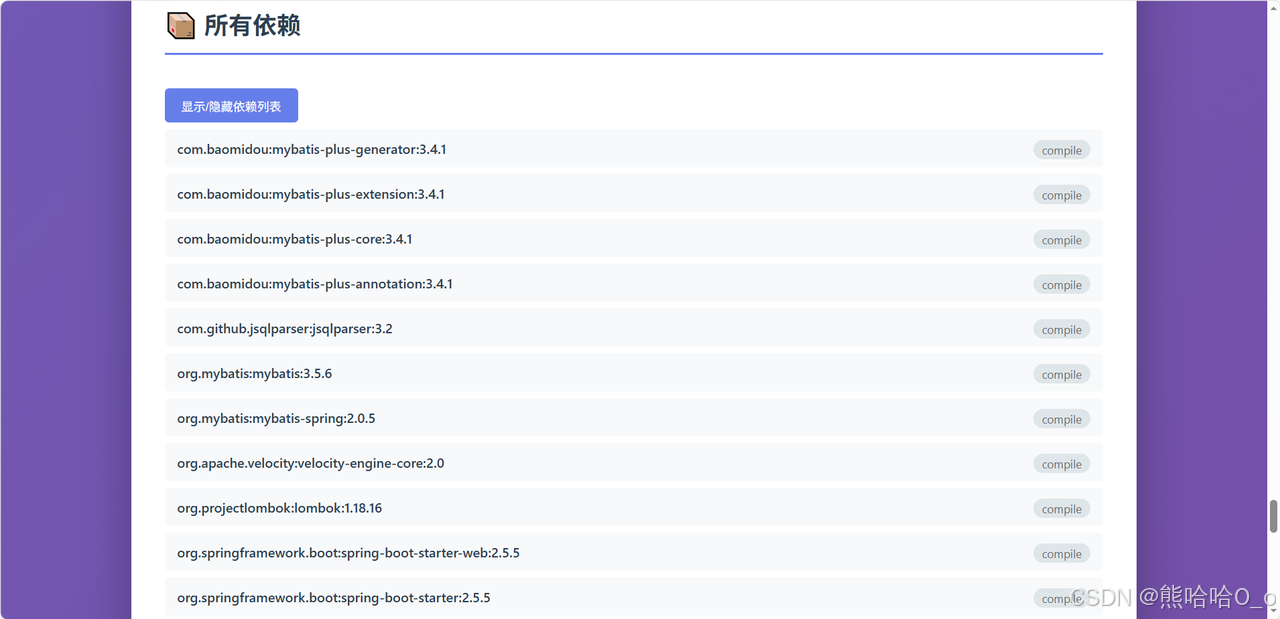Select org.mybatis:mybatis:3.5.6 dependency
The image size is (1280, 619).
coord(633,374)
